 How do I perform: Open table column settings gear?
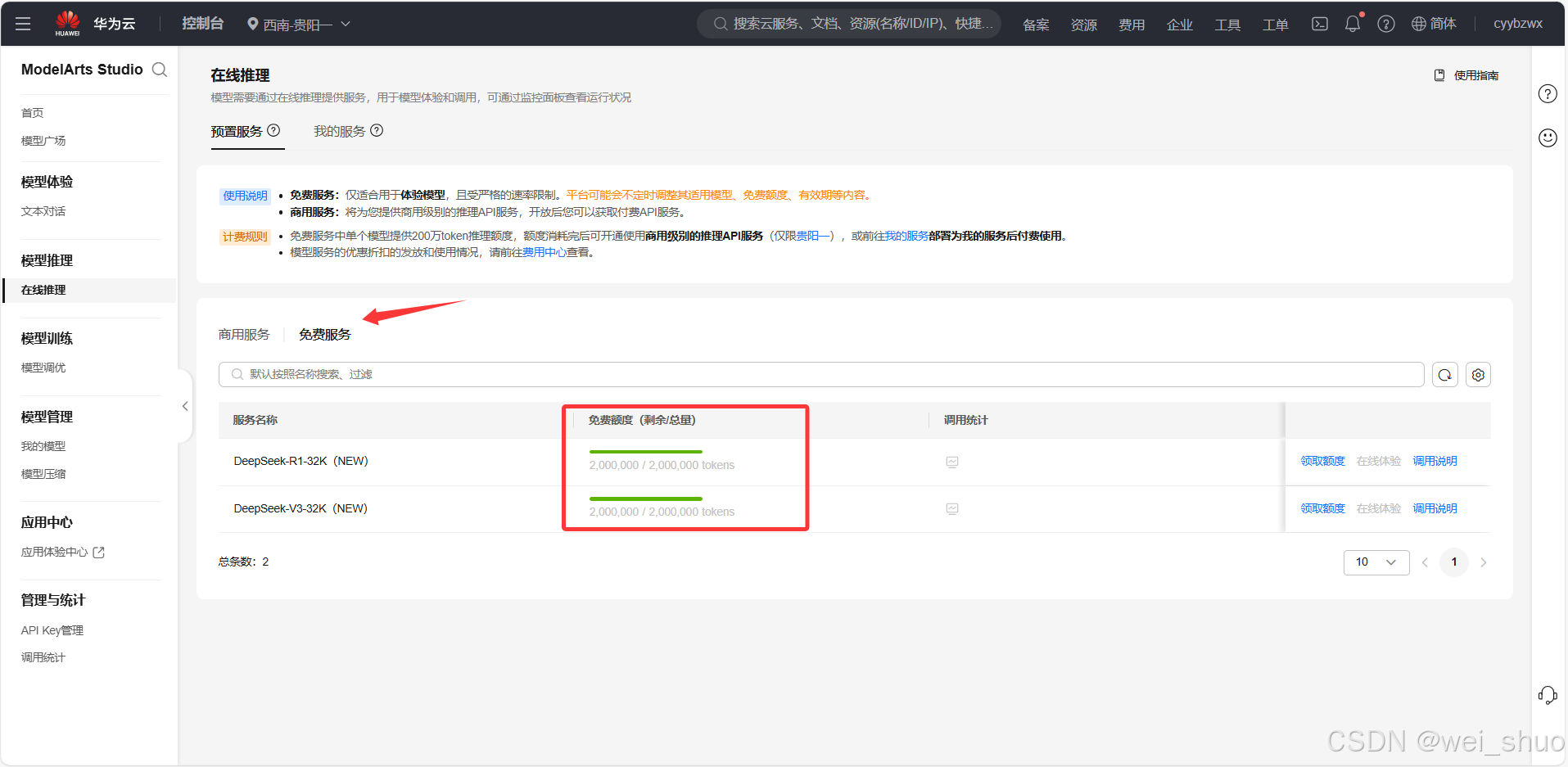tap(1478, 374)
